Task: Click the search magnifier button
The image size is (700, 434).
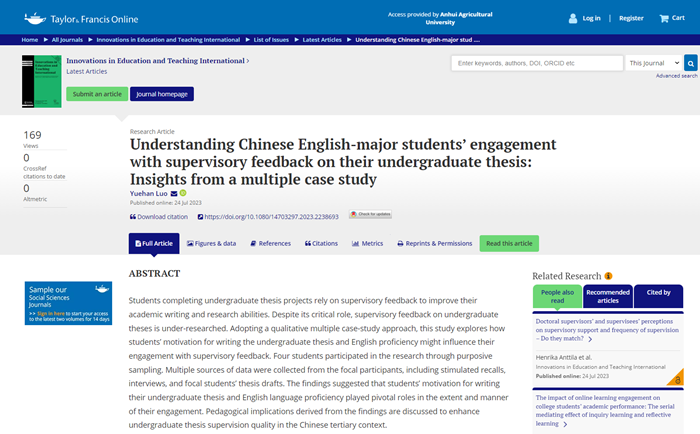Action: [x=689, y=63]
